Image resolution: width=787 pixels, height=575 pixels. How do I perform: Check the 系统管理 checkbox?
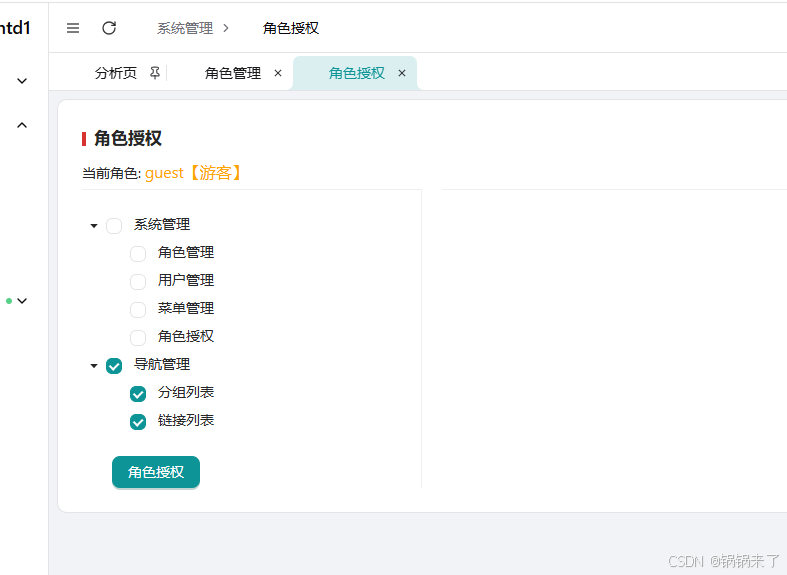[x=114, y=226]
